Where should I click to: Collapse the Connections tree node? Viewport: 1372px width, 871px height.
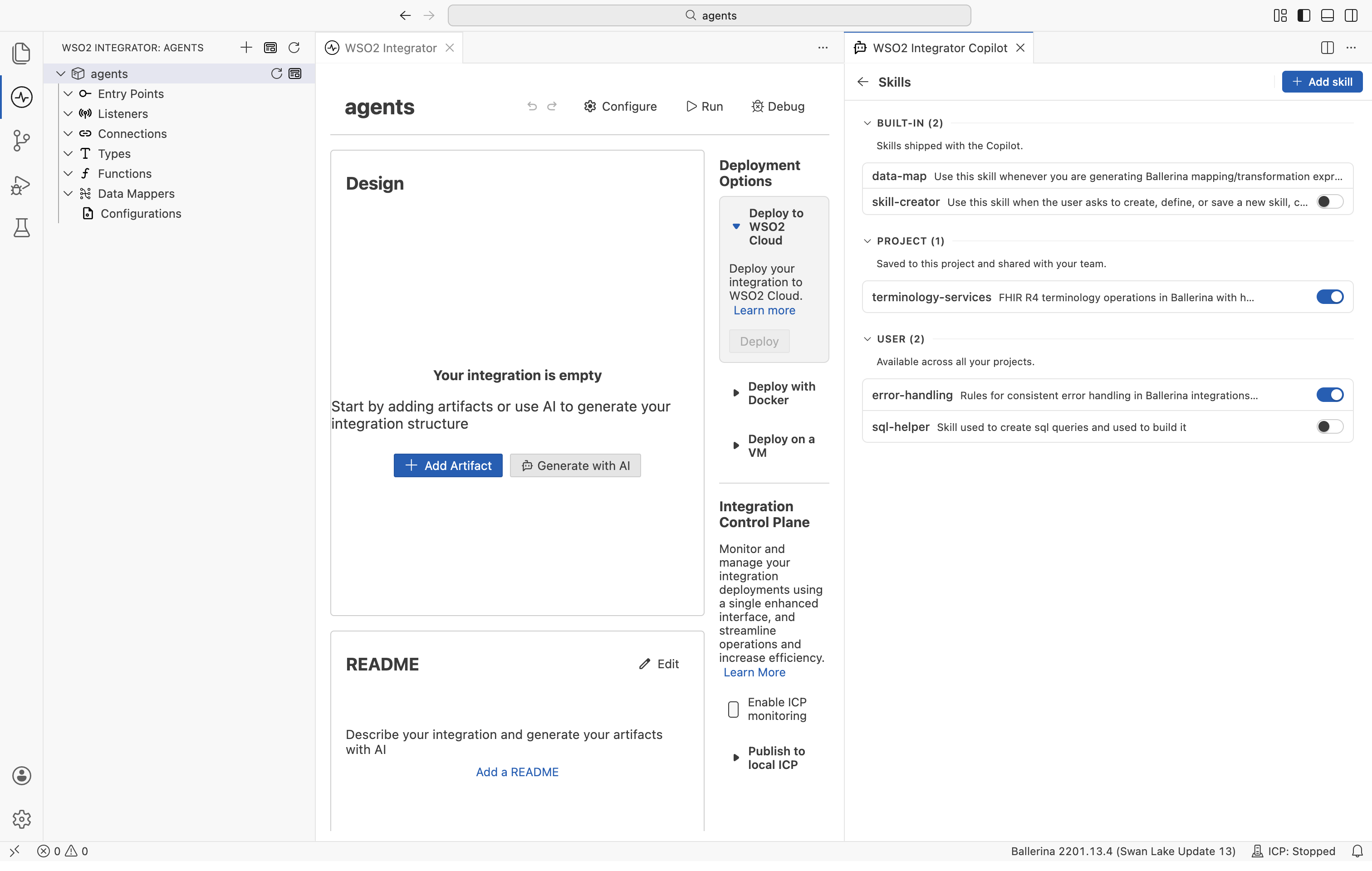[x=68, y=133]
